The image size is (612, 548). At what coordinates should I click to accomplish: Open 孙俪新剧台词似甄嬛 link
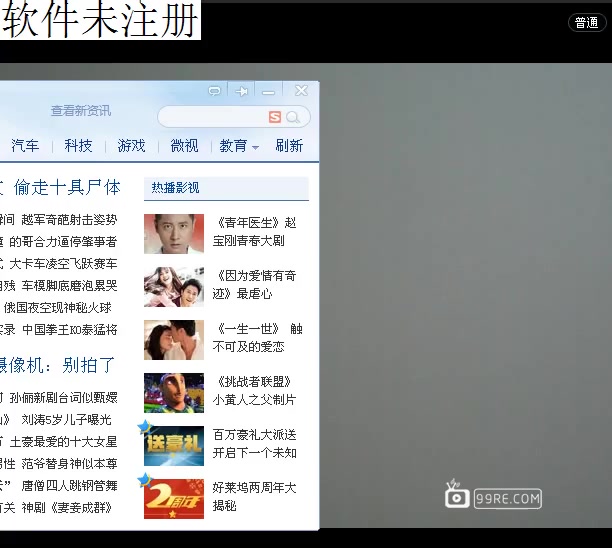click(x=63, y=398)
